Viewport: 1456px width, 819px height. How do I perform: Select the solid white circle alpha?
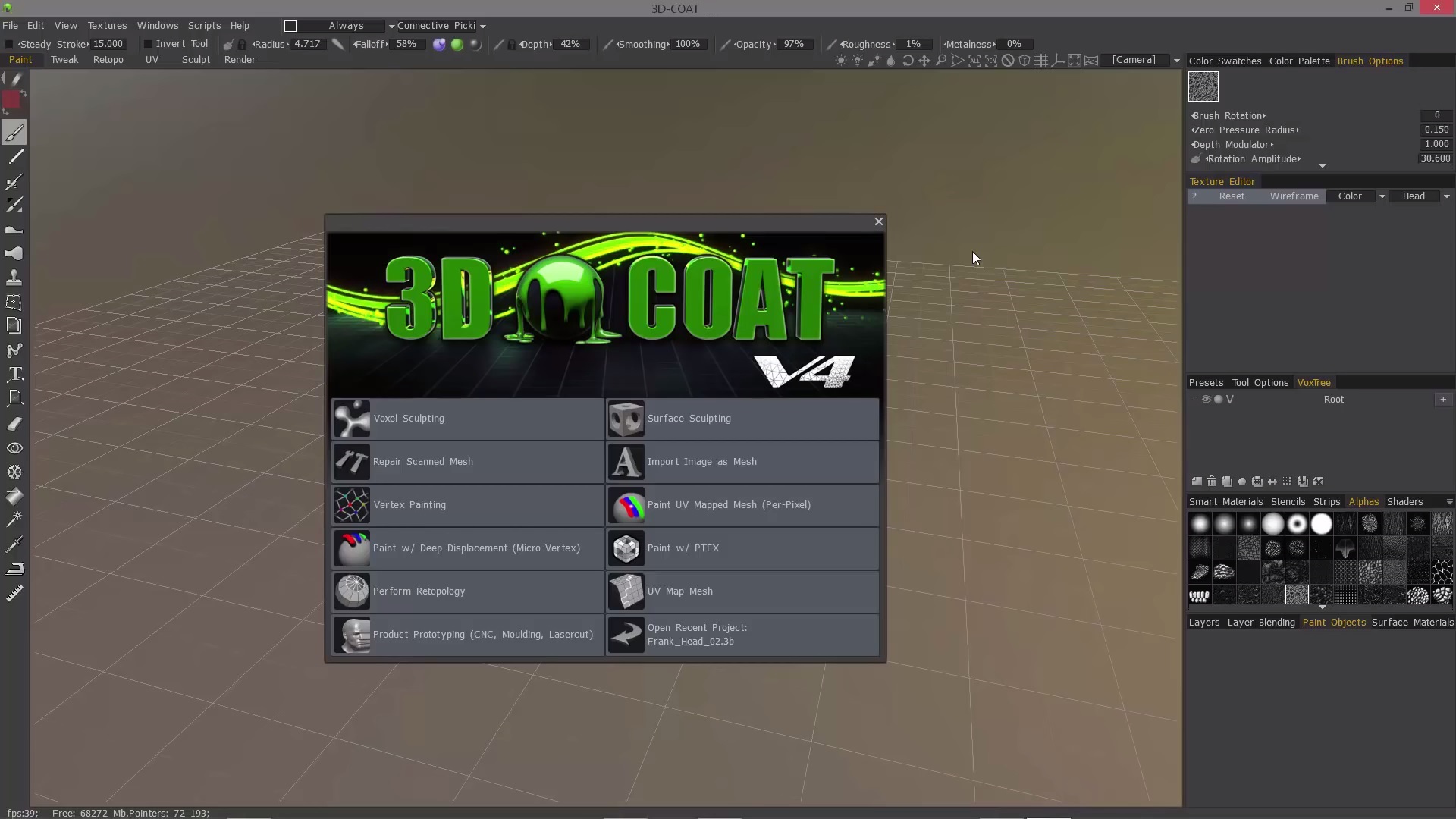[1321, 524]
